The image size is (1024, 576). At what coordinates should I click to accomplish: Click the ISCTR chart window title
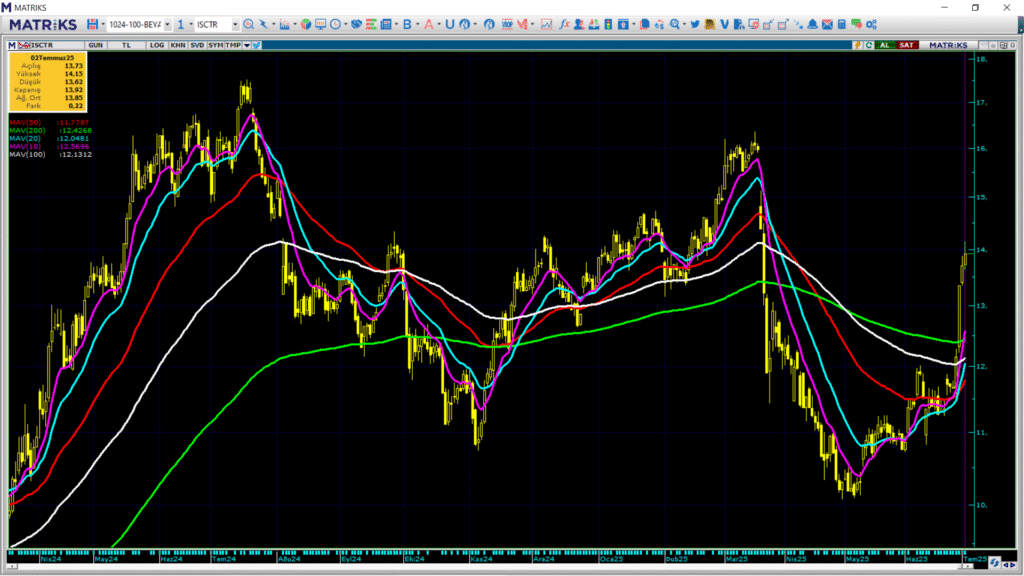pyautogui.click(x=42, y=45)
